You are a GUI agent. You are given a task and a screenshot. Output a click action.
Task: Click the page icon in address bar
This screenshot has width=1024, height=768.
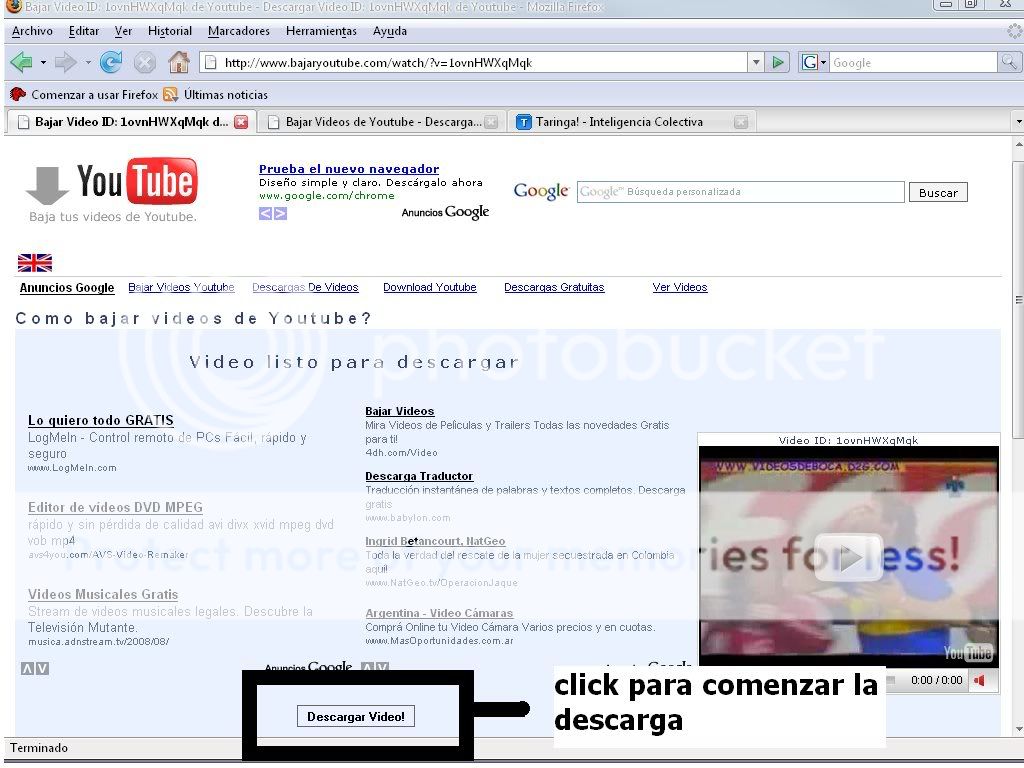coord(210,63)
